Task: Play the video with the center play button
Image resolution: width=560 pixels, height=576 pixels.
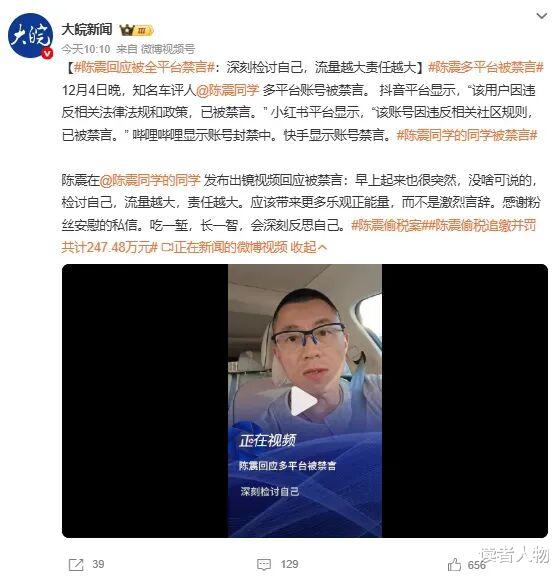Action: (304, 401)
